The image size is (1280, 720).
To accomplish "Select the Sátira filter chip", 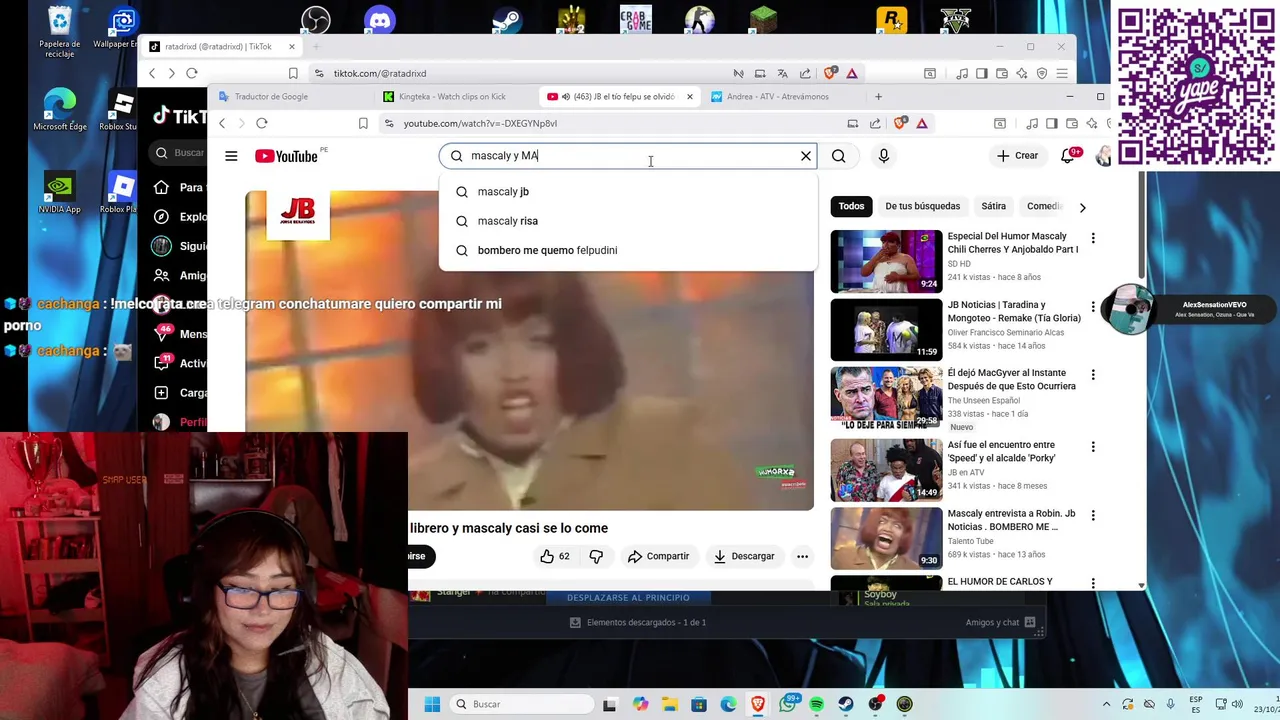I will click(993, 206).
